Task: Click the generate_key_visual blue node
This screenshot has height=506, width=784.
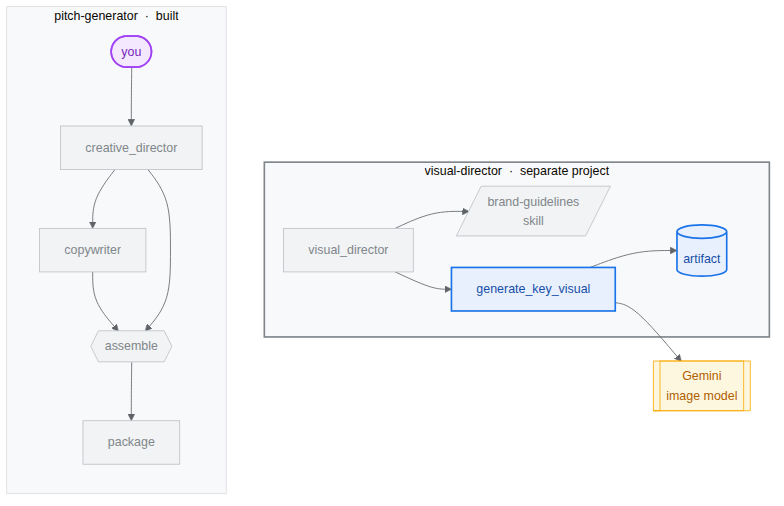Action: tap(533, 289)
